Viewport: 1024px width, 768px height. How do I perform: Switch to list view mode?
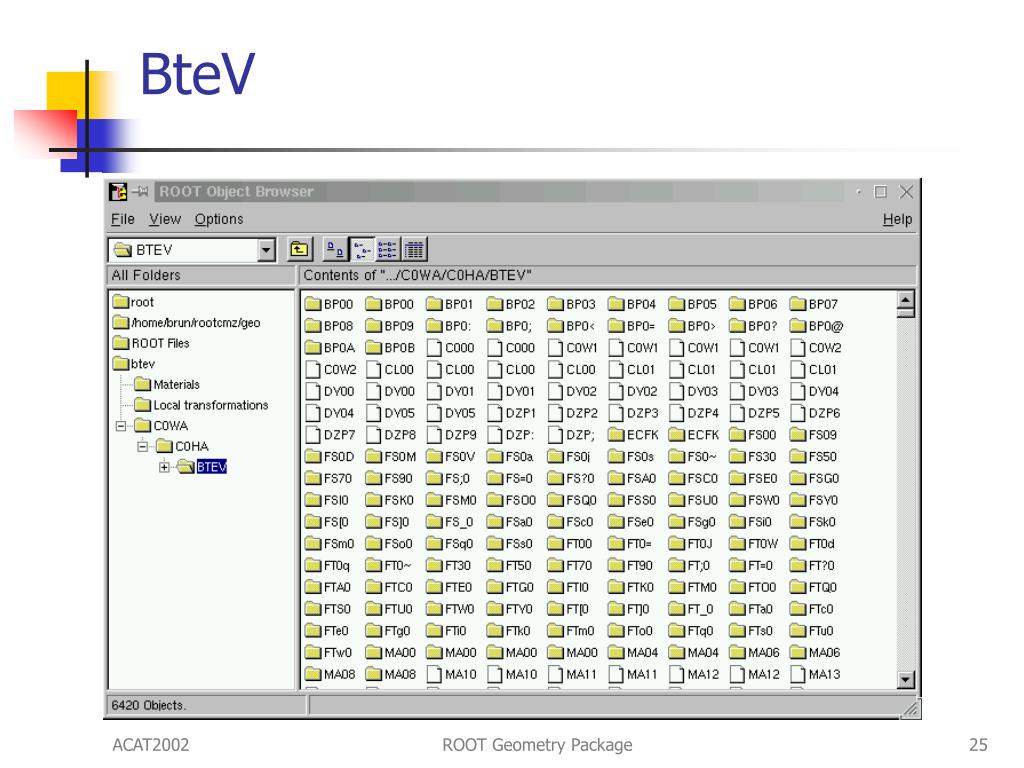387,249
